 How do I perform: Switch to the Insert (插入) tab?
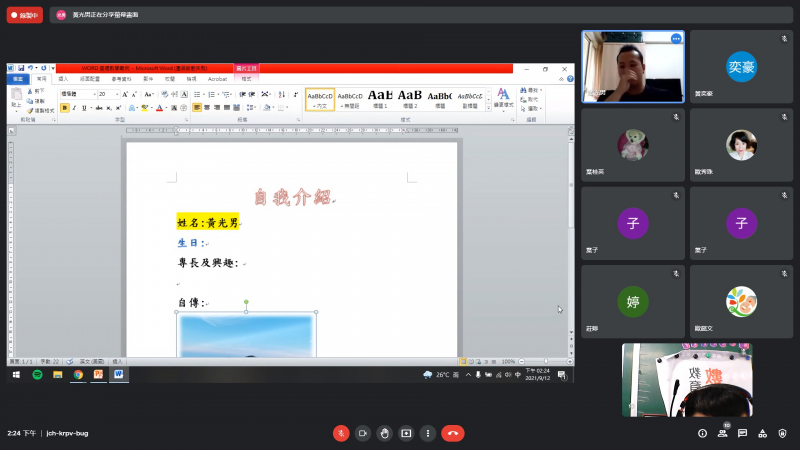[x=63, y=79]
